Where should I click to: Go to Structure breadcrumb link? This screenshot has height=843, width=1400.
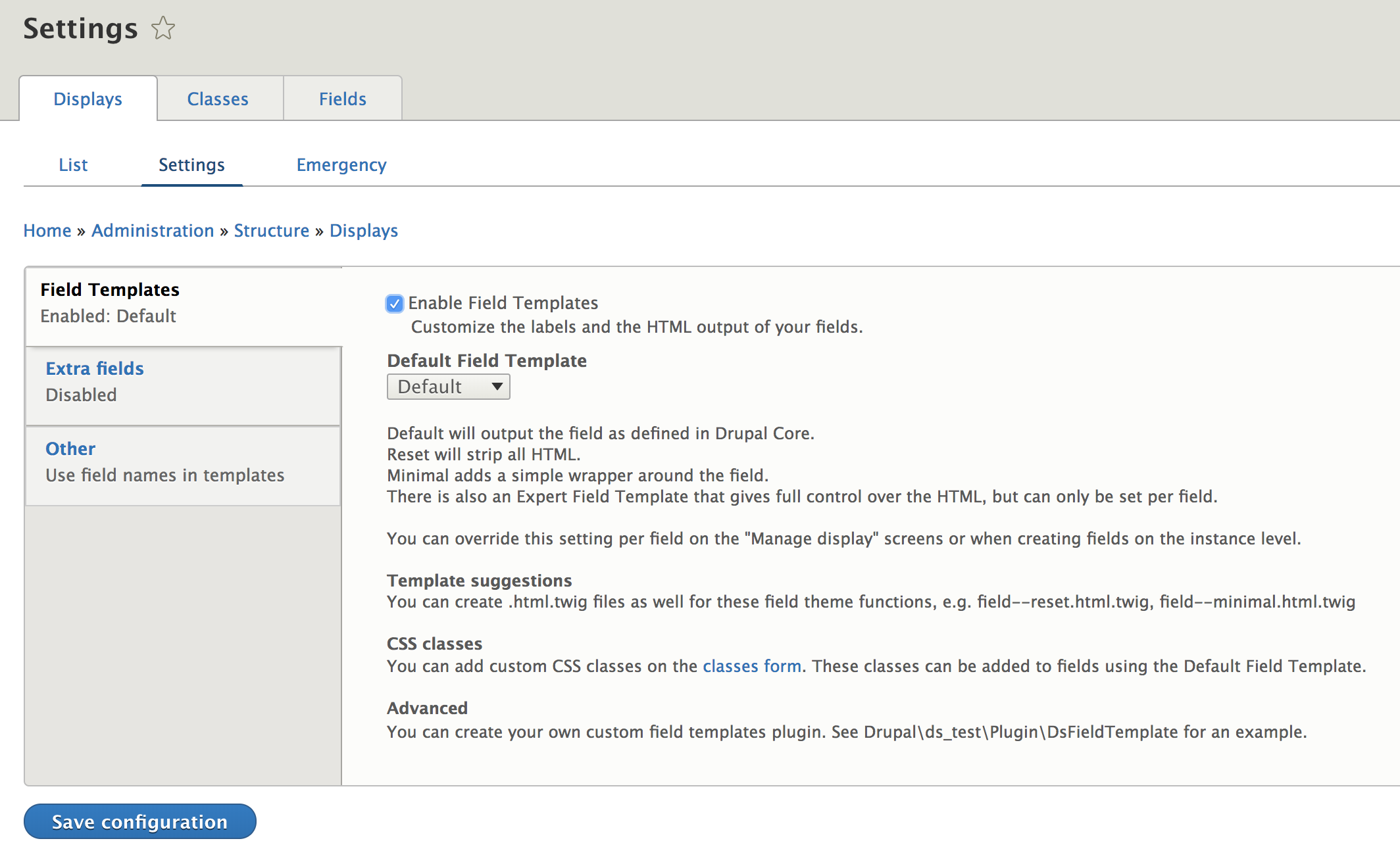pyautogui.click(x=271, y=231)
